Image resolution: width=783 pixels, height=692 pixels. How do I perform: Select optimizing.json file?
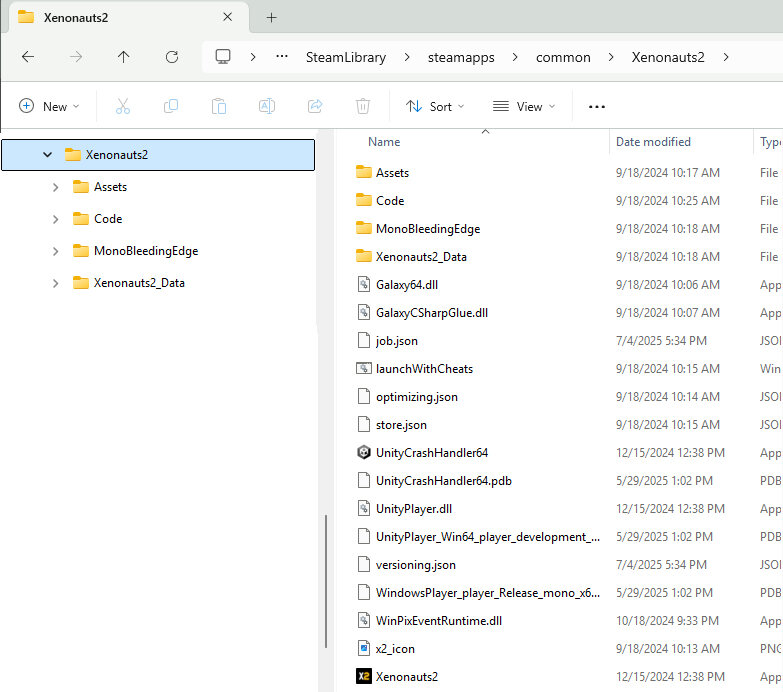pos(416,396)
